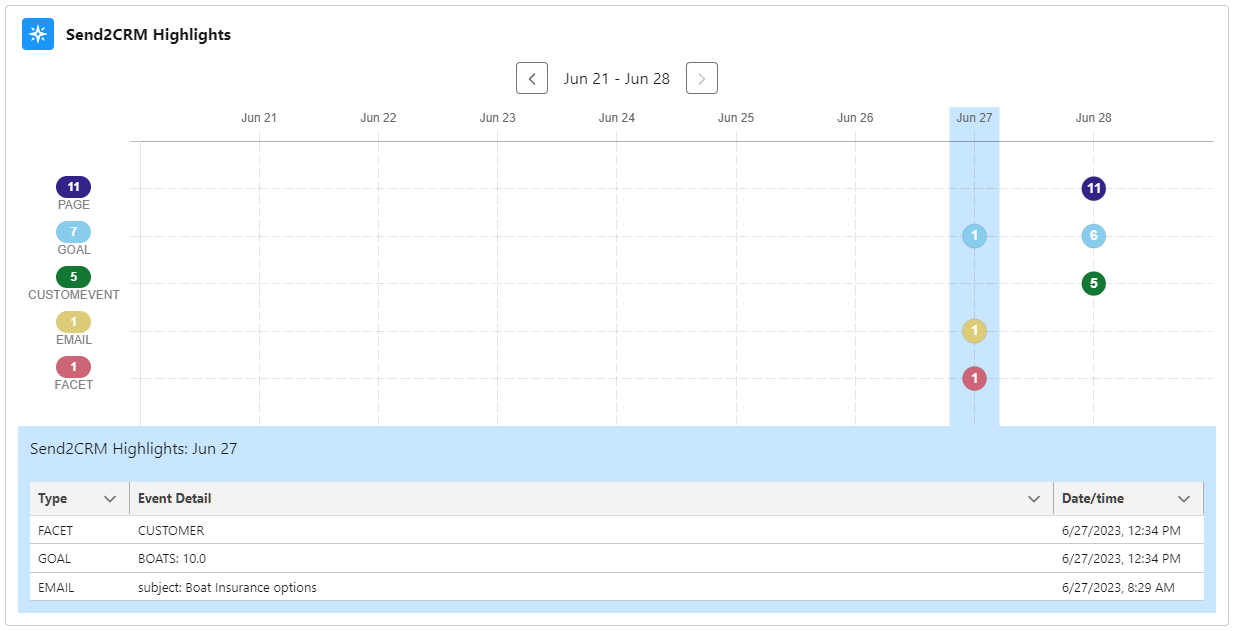Open the Jun 28 CUSTOMEVENT marker with 5 events
This screenshot has height=631, width=1234.
pyautogui.click(x=1094, y=283)
